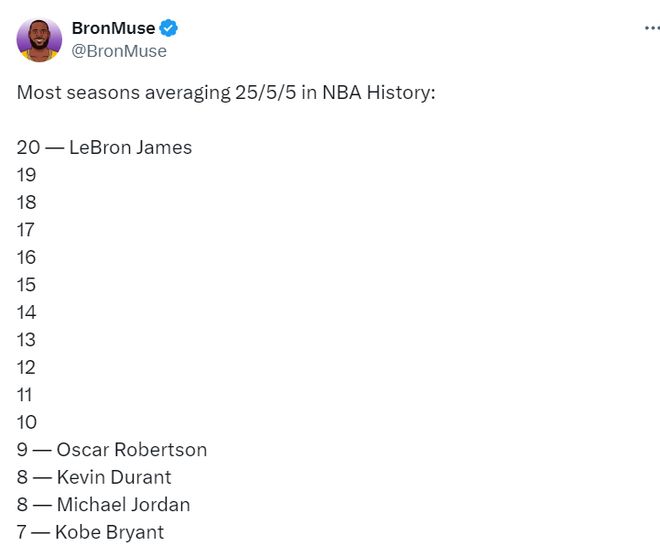The height and width of the screenshot is (546, 660).
Task: Click the number 17 line
Action: pos(26,230)
